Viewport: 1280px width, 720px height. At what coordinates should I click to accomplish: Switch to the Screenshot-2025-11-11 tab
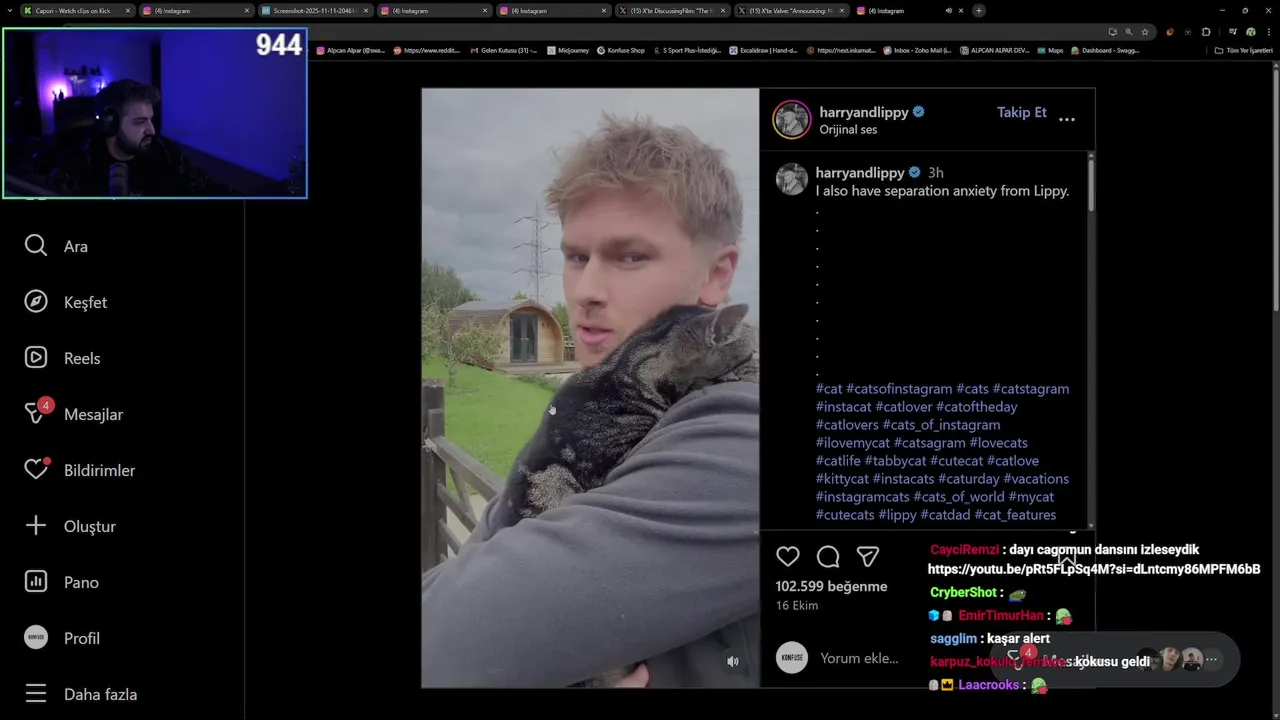point(315,11)
